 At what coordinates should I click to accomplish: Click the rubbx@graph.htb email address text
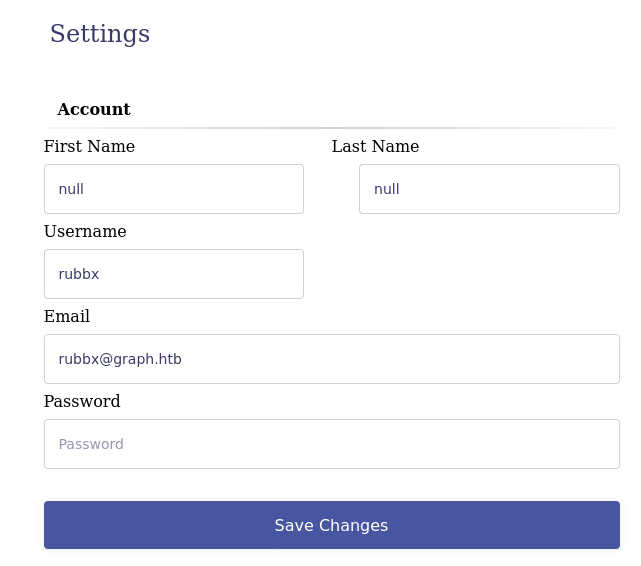coord(120,359)
